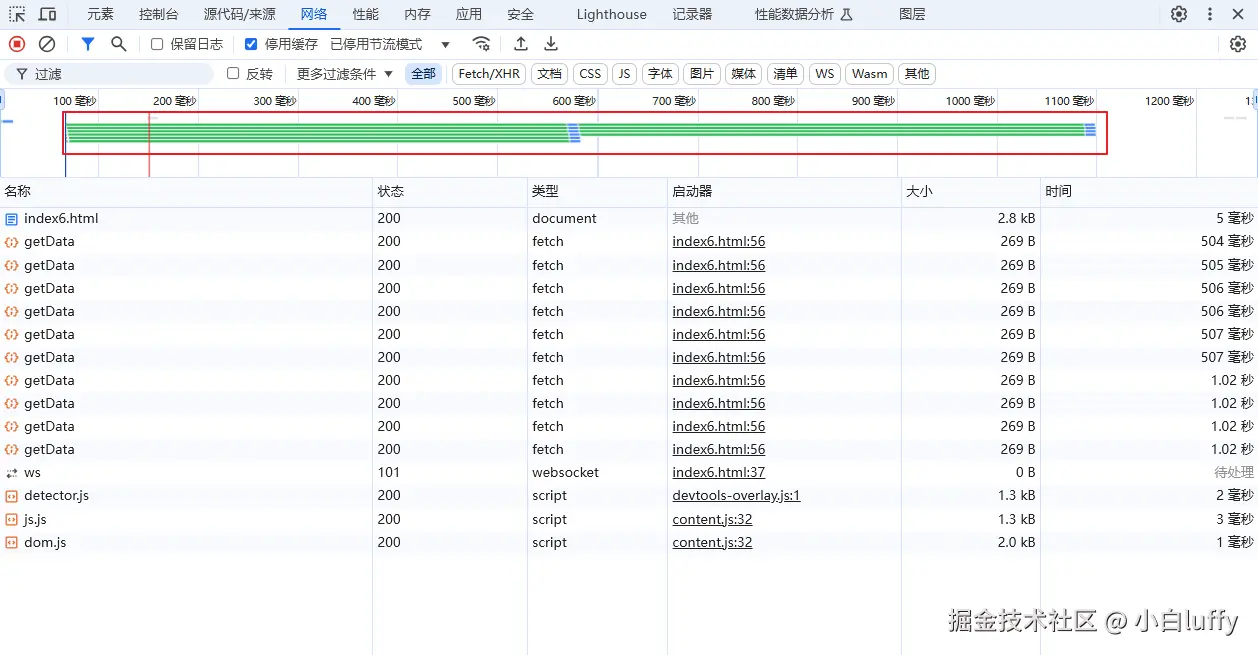Screen dimensions: 1258x655
Task: Clear the network log
Action: click(x=47, y=44)
